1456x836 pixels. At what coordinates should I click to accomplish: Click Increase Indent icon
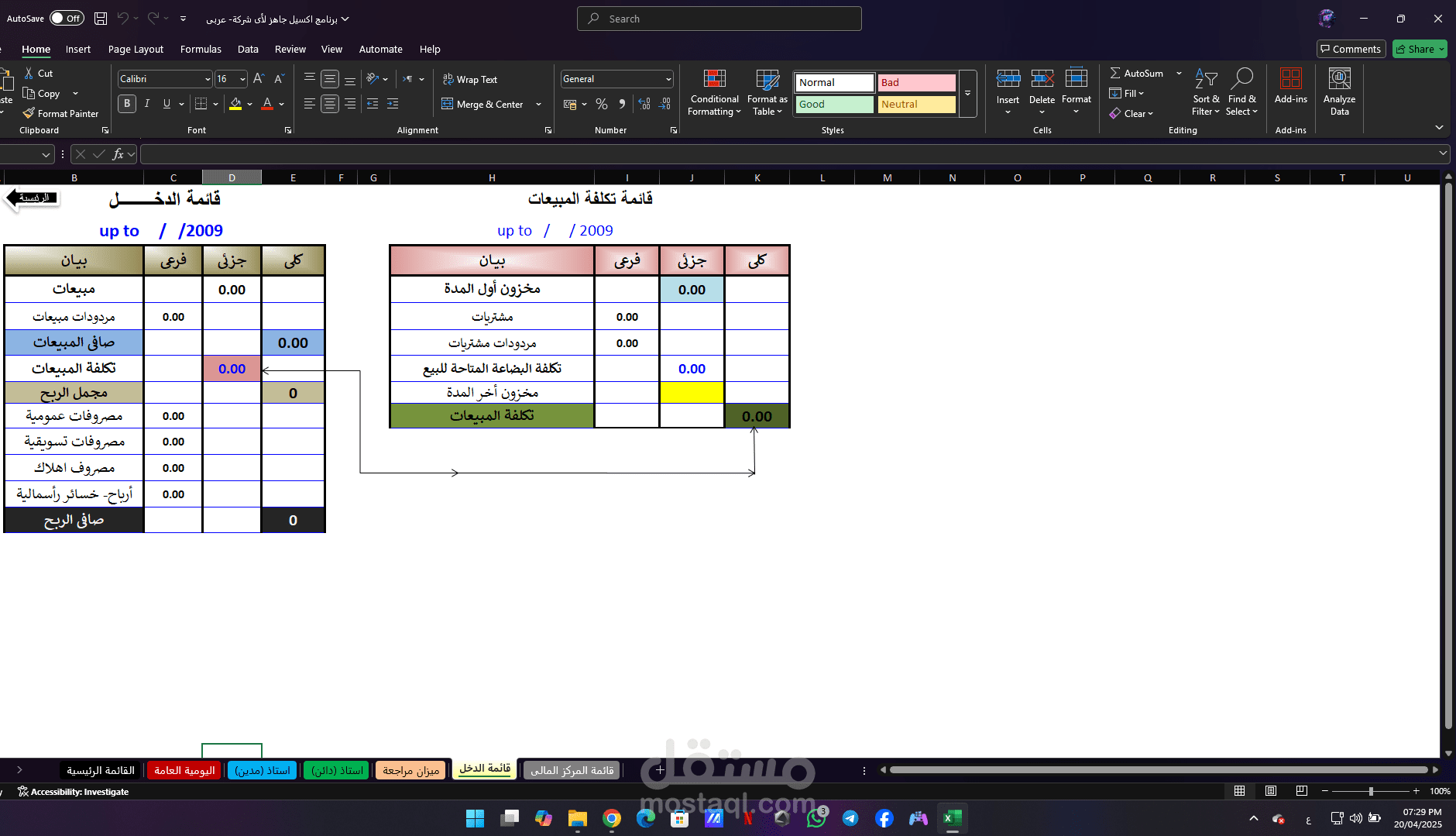(x=393, y=104)
